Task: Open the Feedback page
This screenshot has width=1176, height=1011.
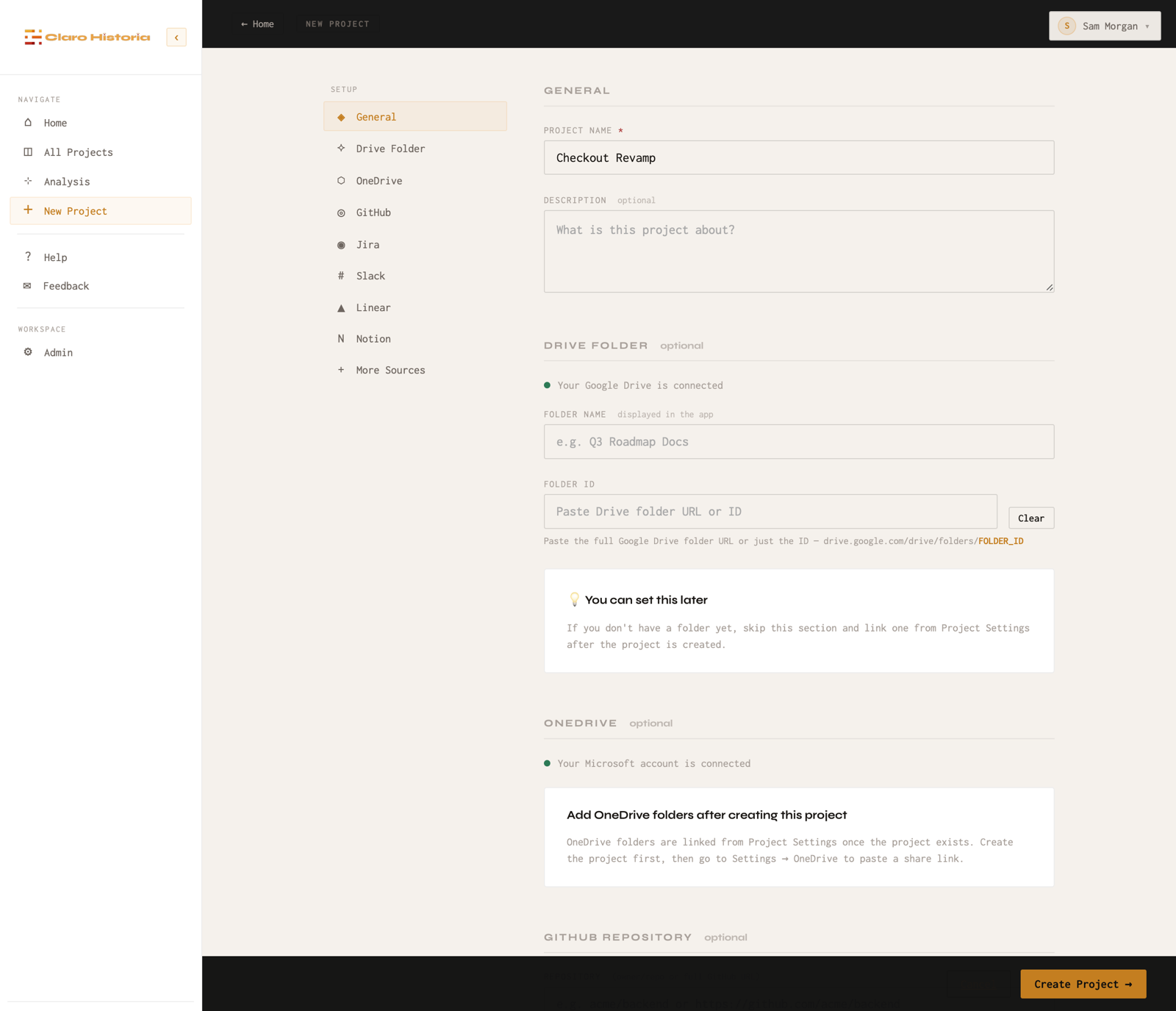Action: [x=101, y=286]
